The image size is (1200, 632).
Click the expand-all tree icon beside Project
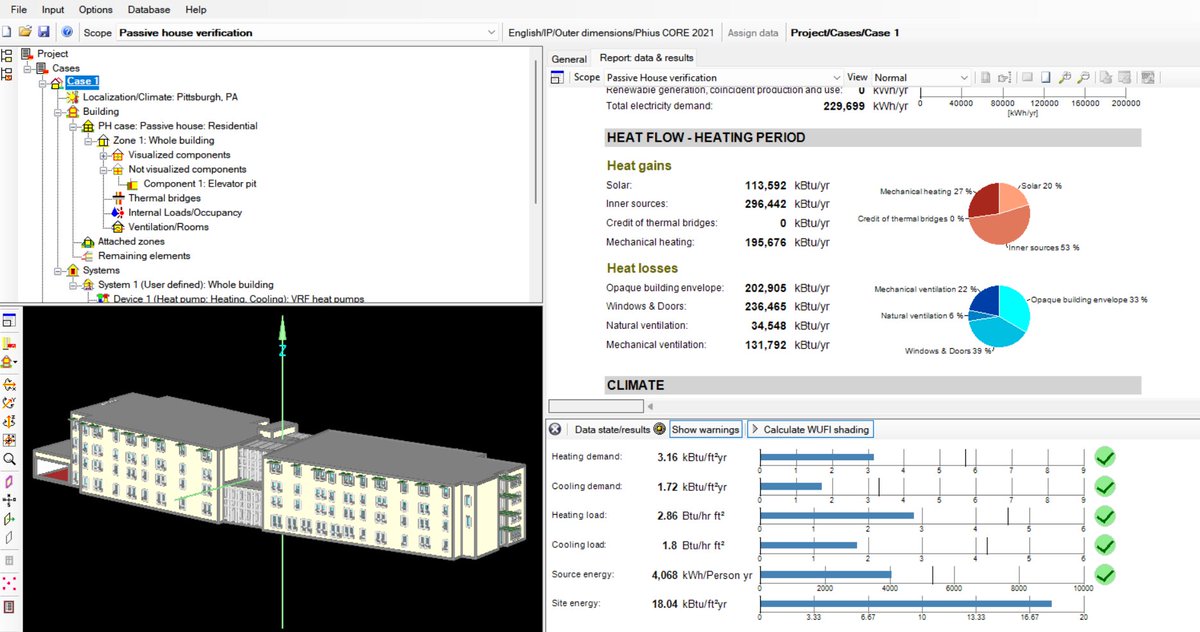[x=7, y=55]
